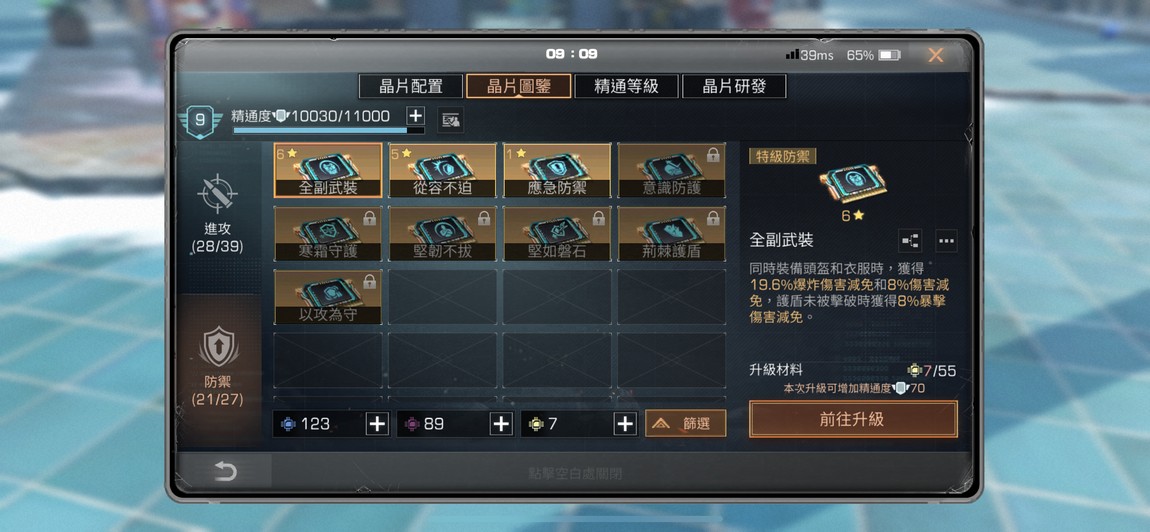The width and height of the screenshot is (1150, 532).
Task: Select the locked 寒霜守護 chip
Action: tap(328, 233)
